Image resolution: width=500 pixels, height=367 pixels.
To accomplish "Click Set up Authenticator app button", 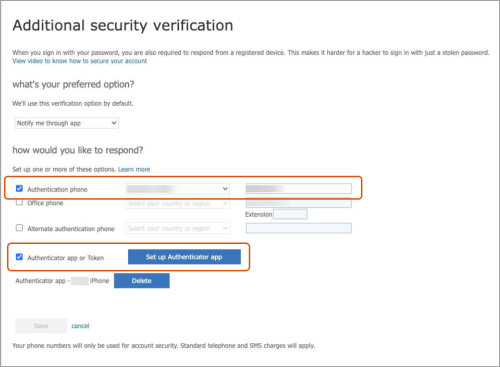I will [184, 257].
